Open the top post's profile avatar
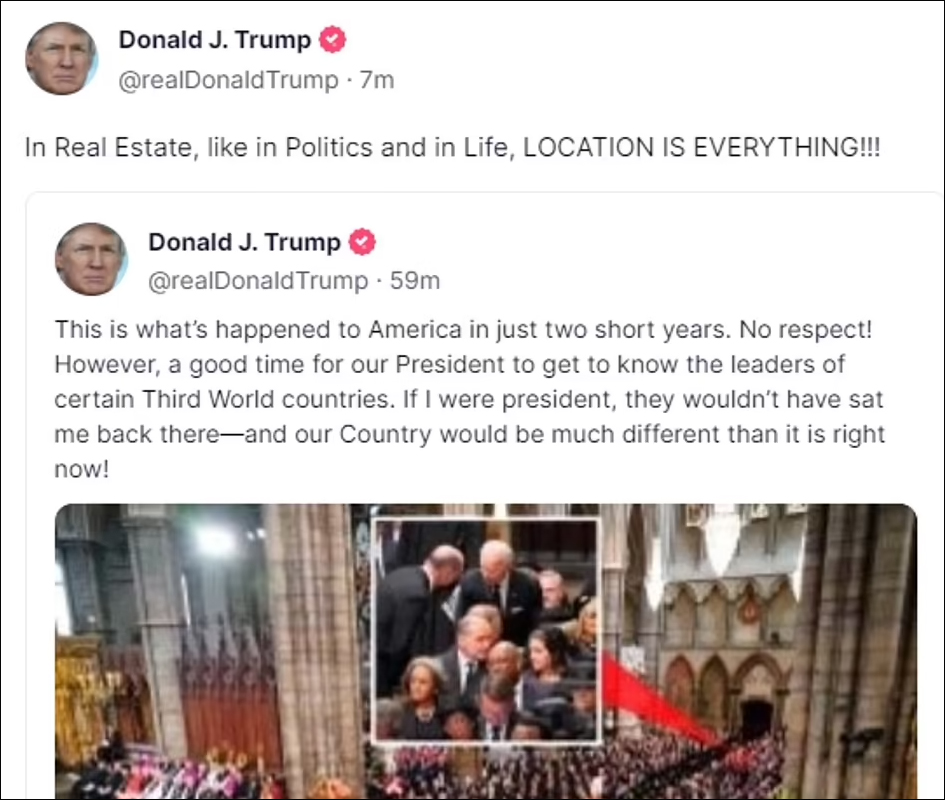Viewport: 945px width, 800px height. pos(61,58)
